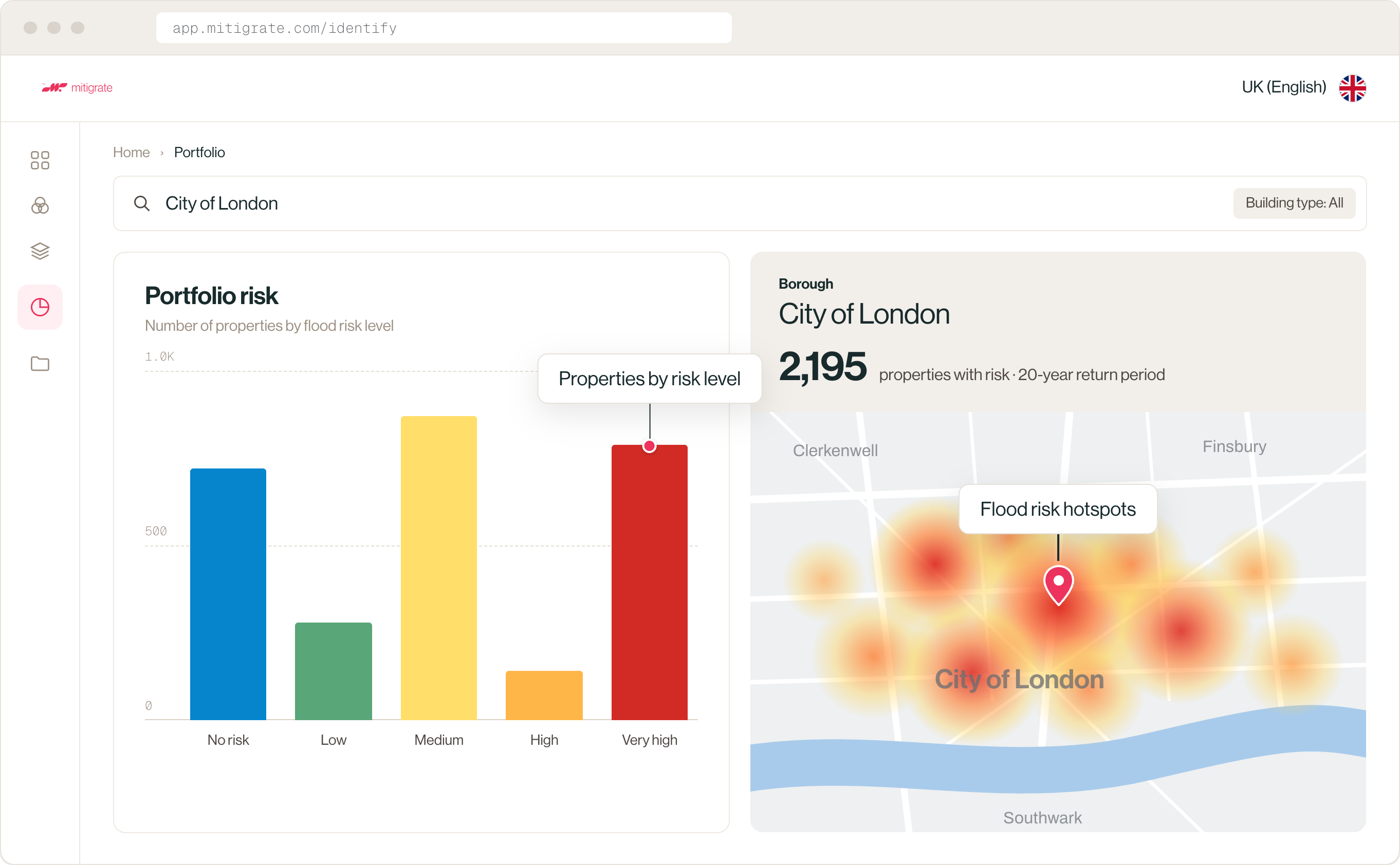The width and height of the screenshot is (1400, 865).
Task: Click the Portfolio risk heading
Action: point(211,296)
